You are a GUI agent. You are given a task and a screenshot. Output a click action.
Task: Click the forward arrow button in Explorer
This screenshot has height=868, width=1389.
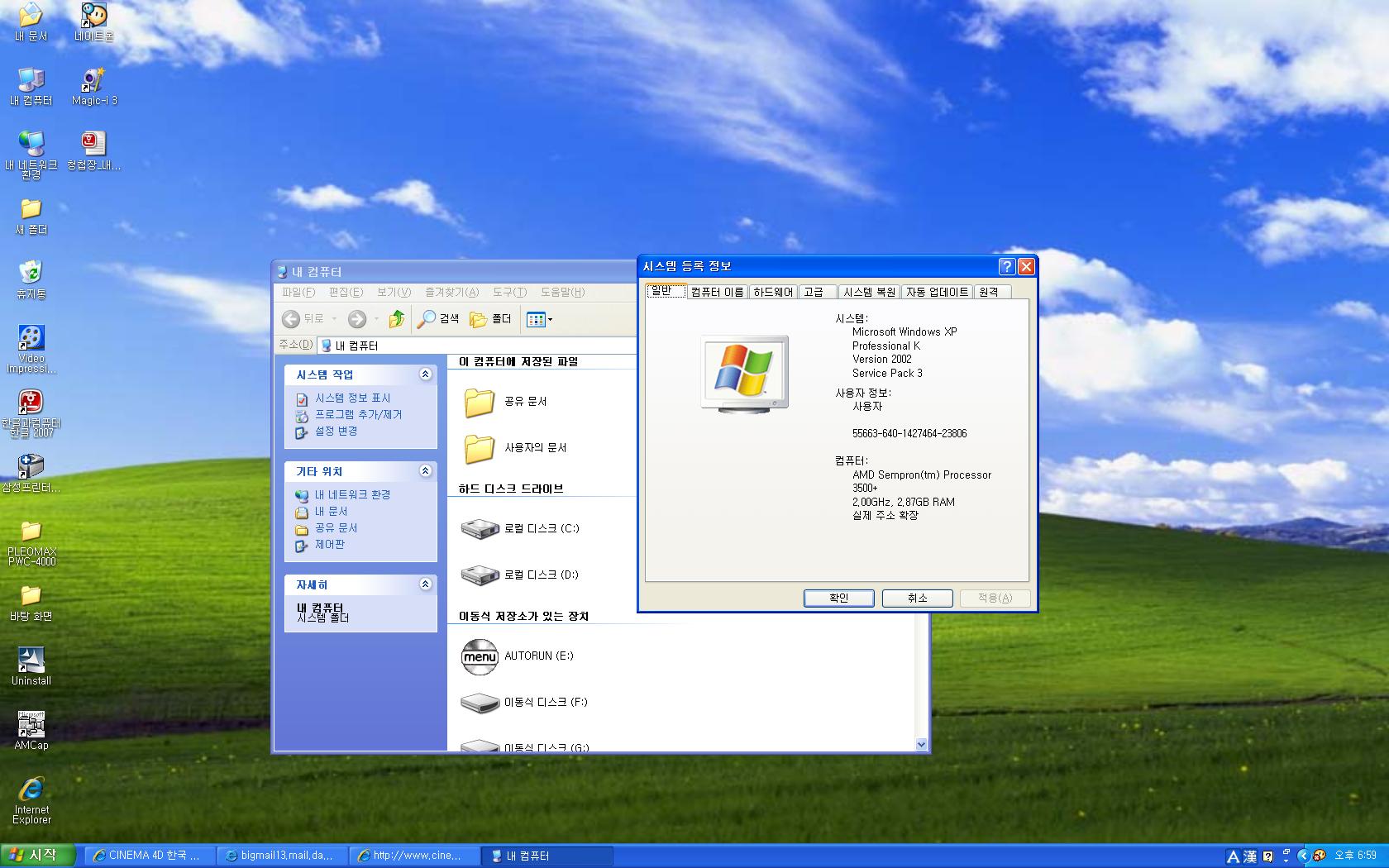[x=356, y=318]
